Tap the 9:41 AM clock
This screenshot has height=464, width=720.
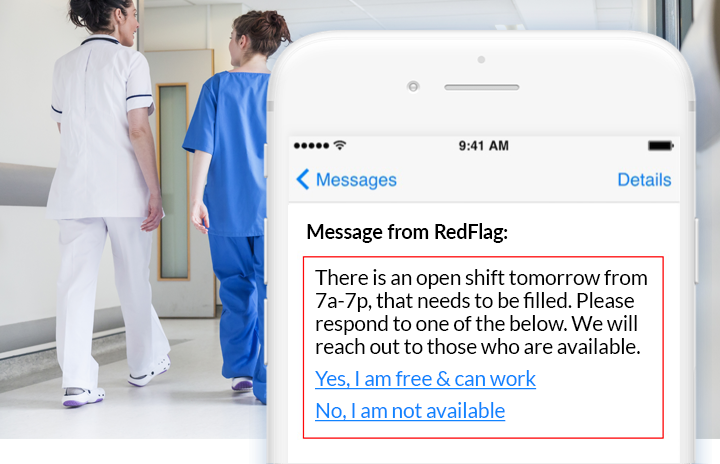point(484,146)
